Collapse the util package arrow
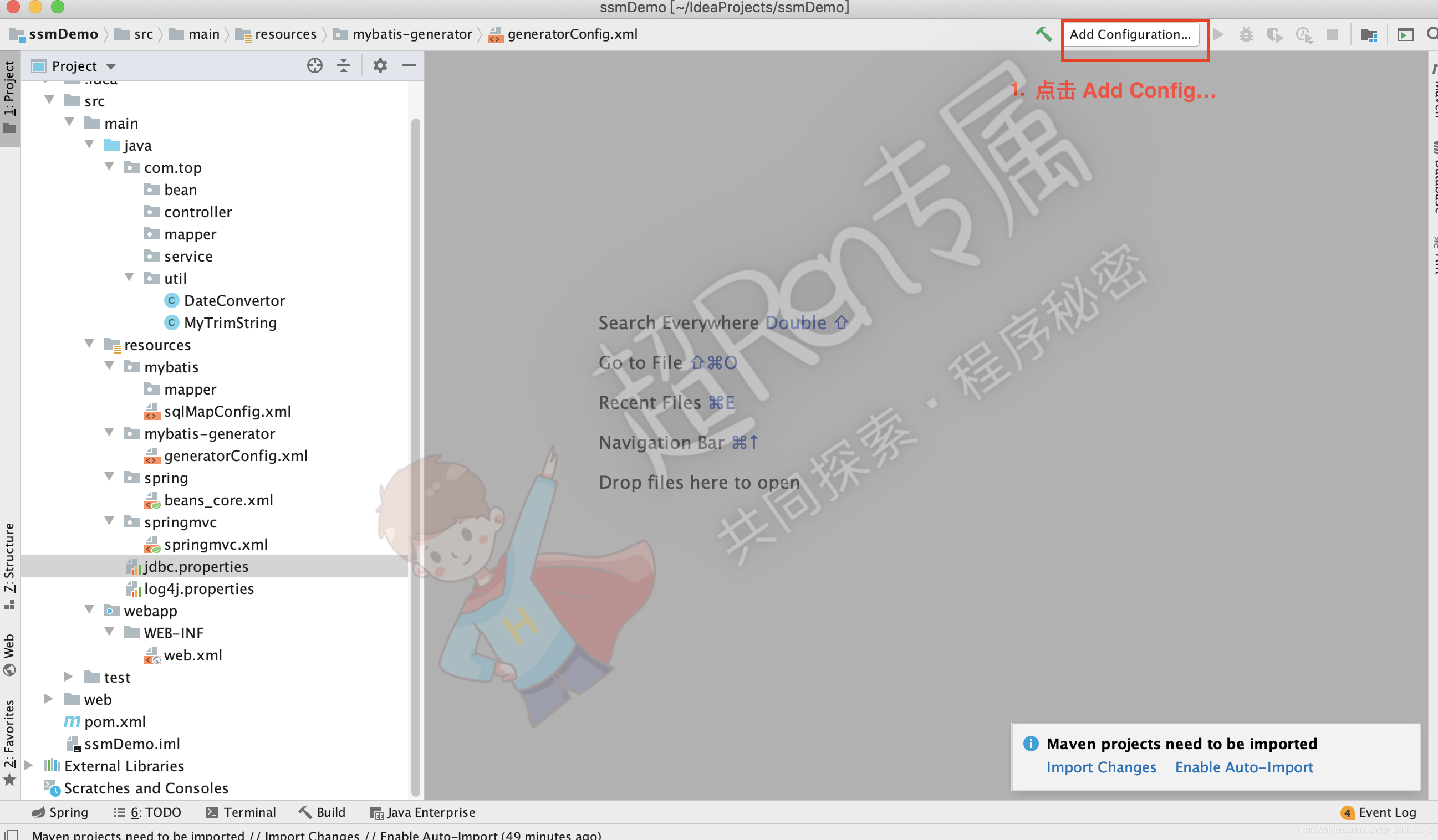This screenshot has height=840, width=1438. pyautogui.click(x=130, y=277)
